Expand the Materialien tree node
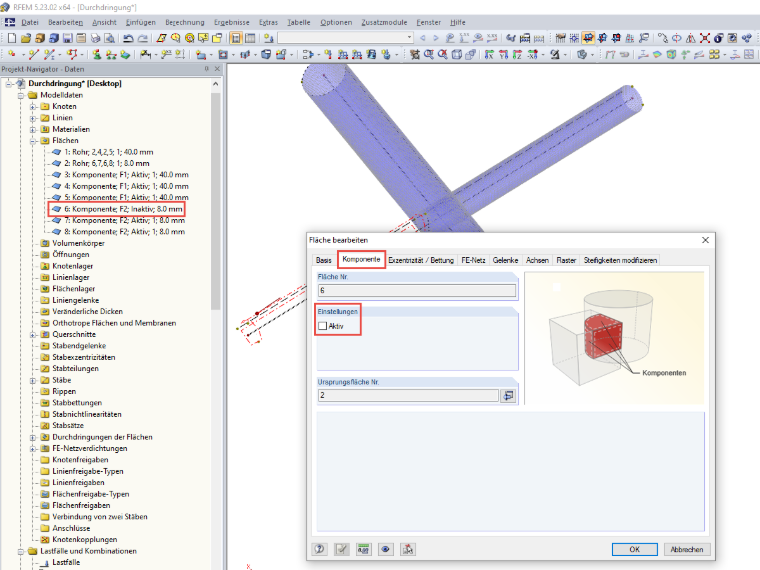The image size is (760, 570). tap(32, 129)
